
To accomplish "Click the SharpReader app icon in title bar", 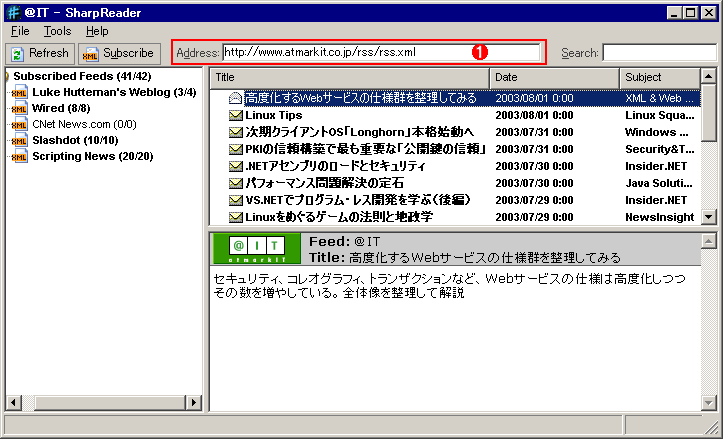I will point(13,12).
